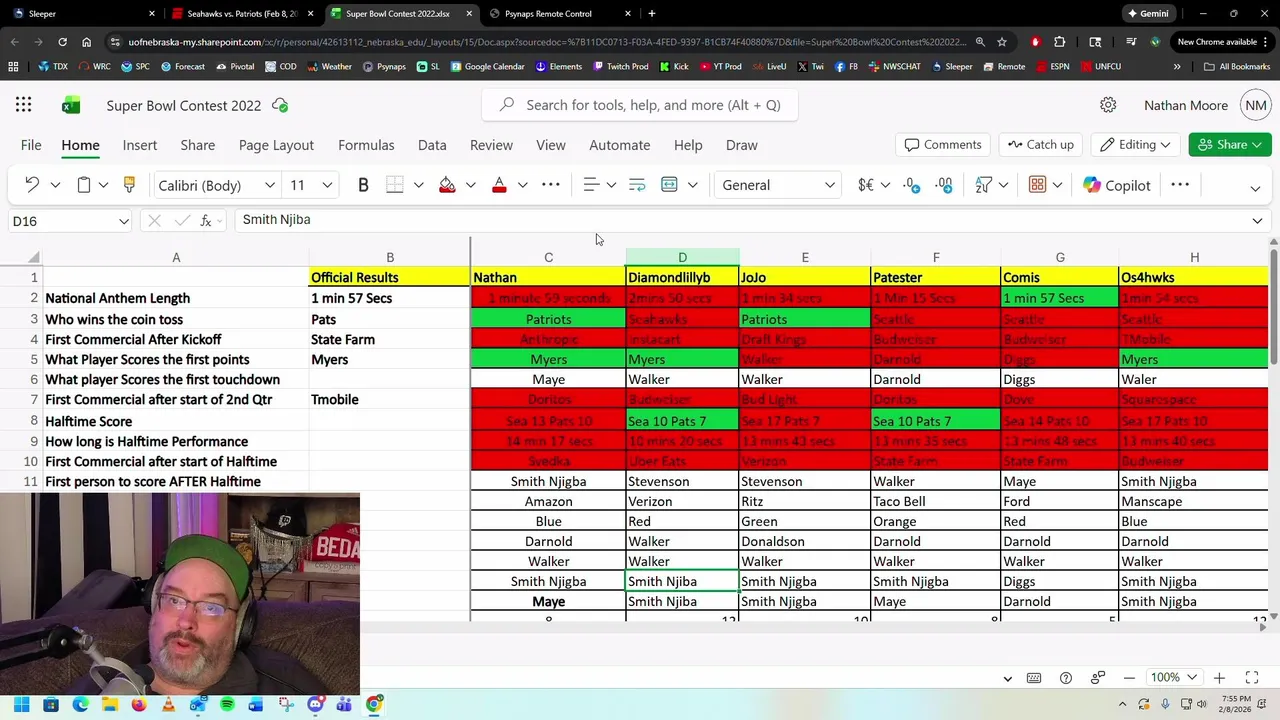Click zoom out minus icon
1280x720 pixels.
point(1129,678)
